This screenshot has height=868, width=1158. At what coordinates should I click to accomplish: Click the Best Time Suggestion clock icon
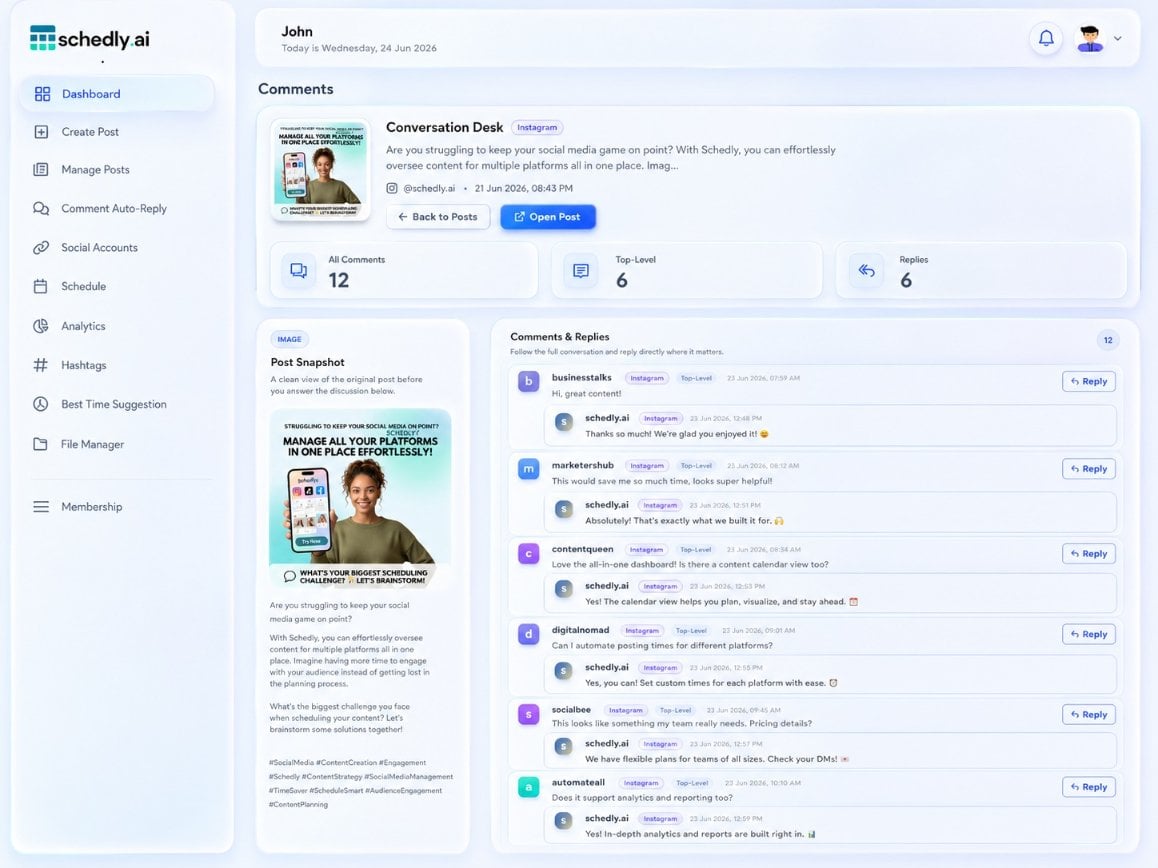tap(41, 404)
